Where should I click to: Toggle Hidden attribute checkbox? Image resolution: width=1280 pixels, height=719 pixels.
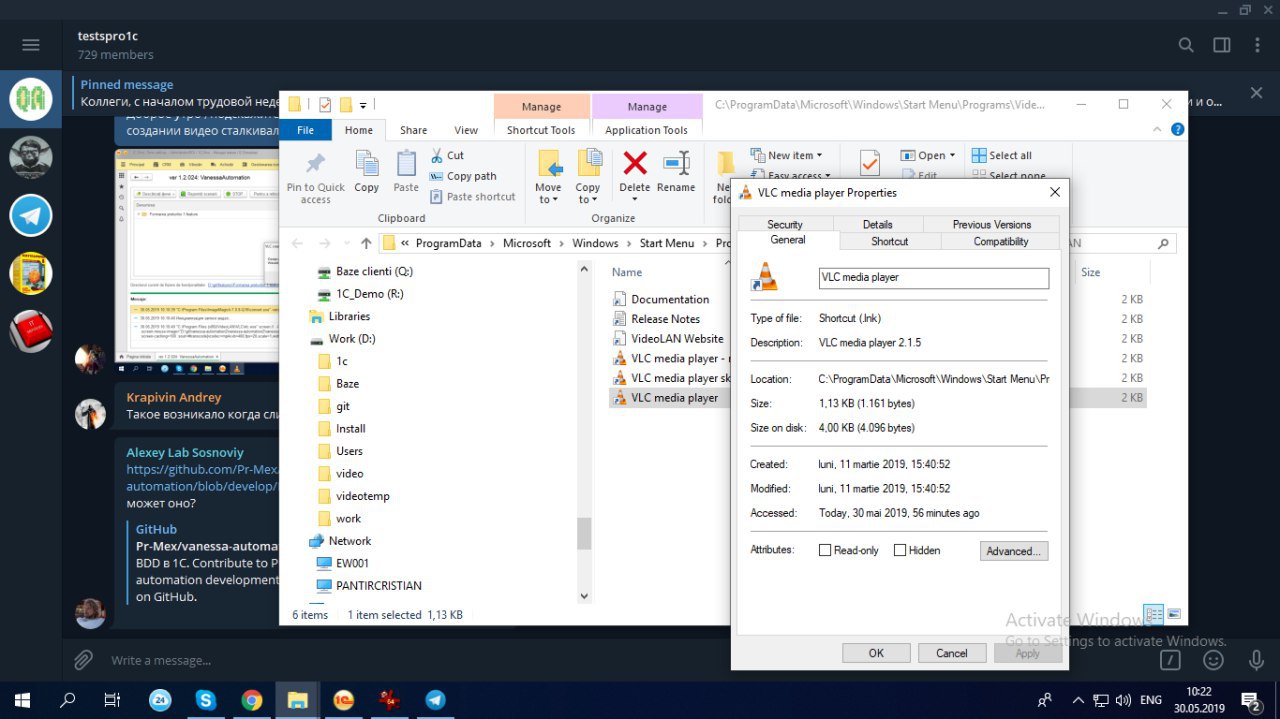900,550
